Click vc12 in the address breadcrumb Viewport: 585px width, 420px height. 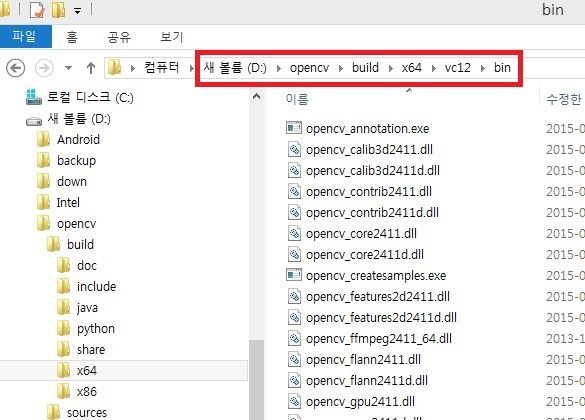(x=457, y=68)
